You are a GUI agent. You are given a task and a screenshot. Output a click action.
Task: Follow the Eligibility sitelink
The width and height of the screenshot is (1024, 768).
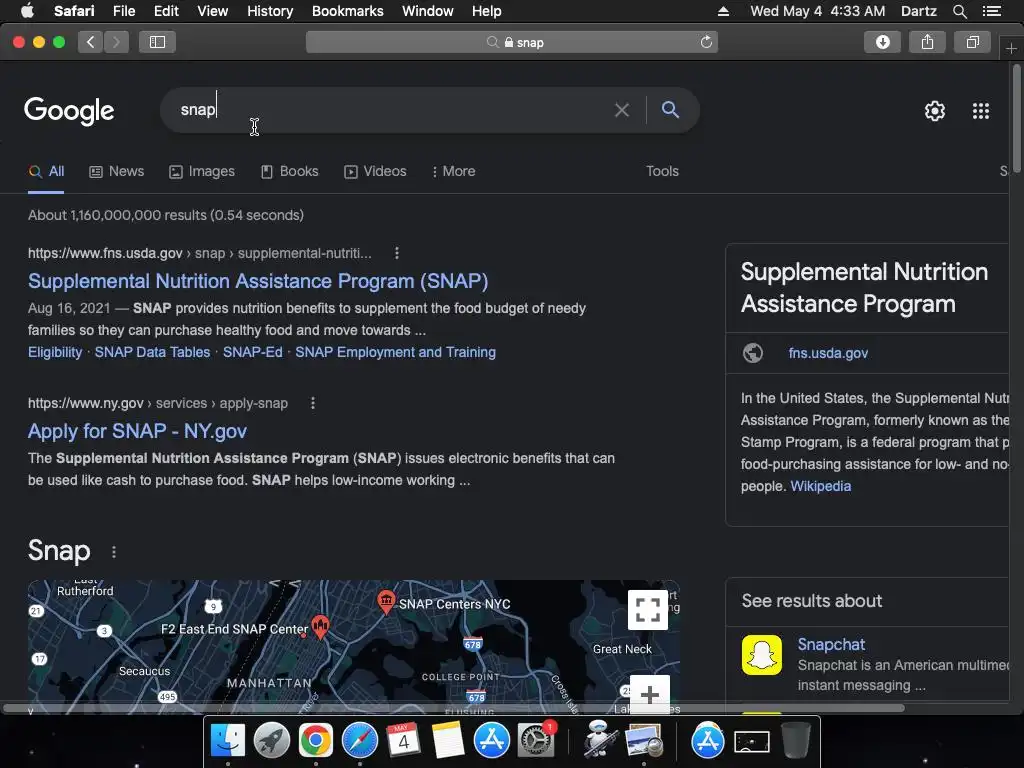pyautogui.click(x=55, y=352)
